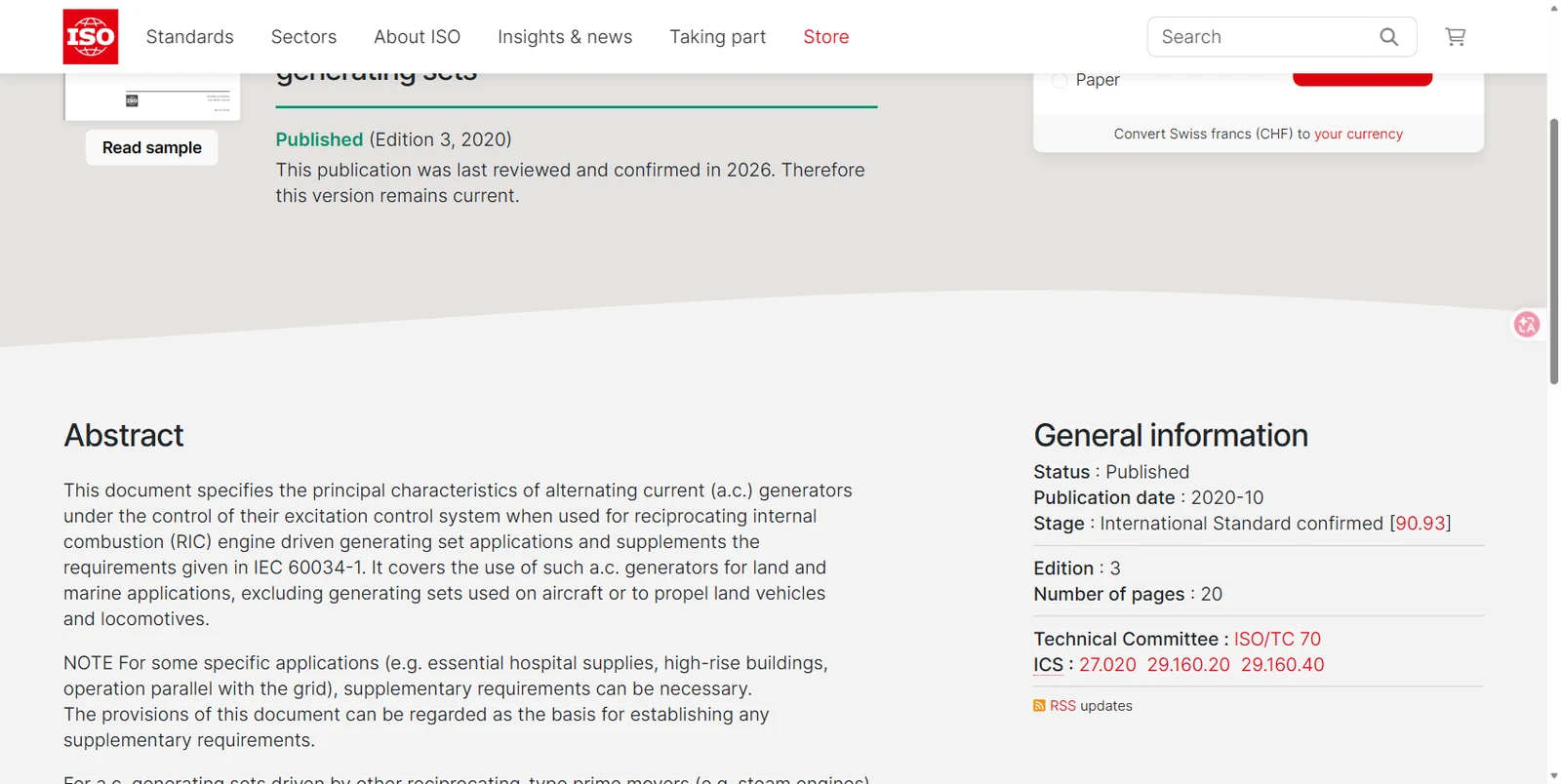The height and width of the screenshot is (784, 1561).
Task: Click the 'Abstract' heading
Action: coord(124,435)
